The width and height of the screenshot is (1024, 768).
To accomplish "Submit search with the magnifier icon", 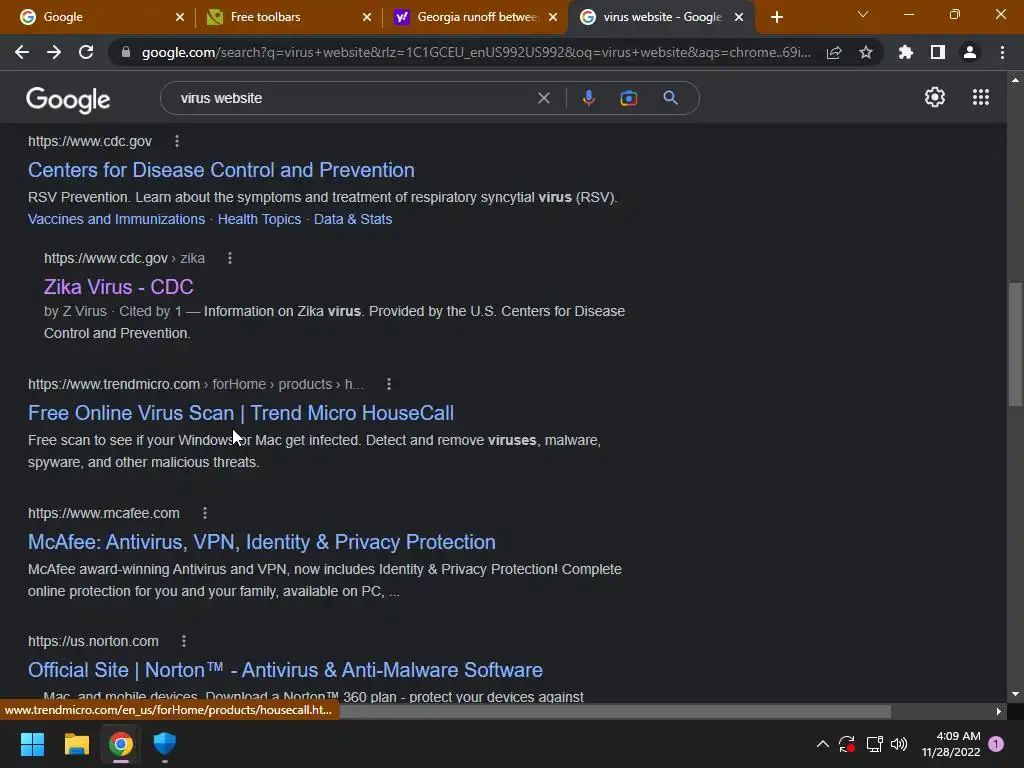I will 670,98.
